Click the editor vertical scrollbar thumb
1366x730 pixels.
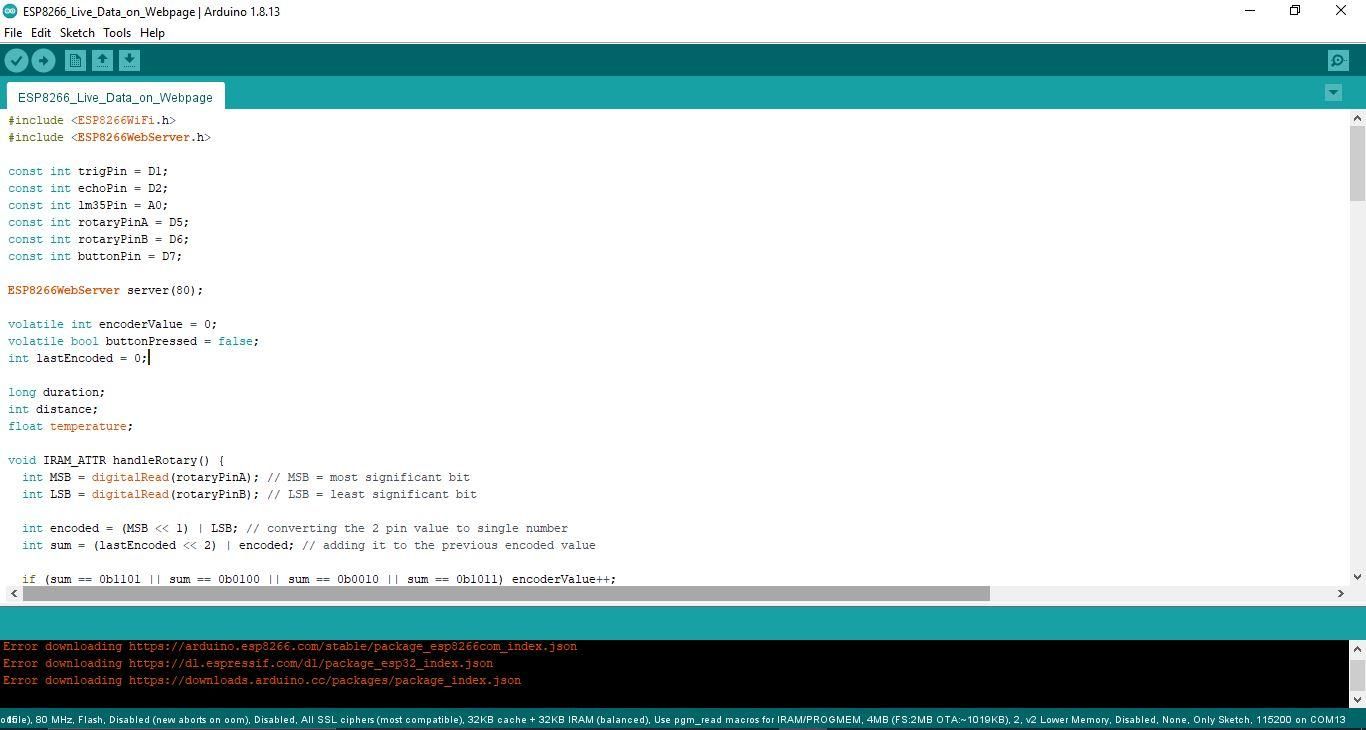pos(1357,163)
